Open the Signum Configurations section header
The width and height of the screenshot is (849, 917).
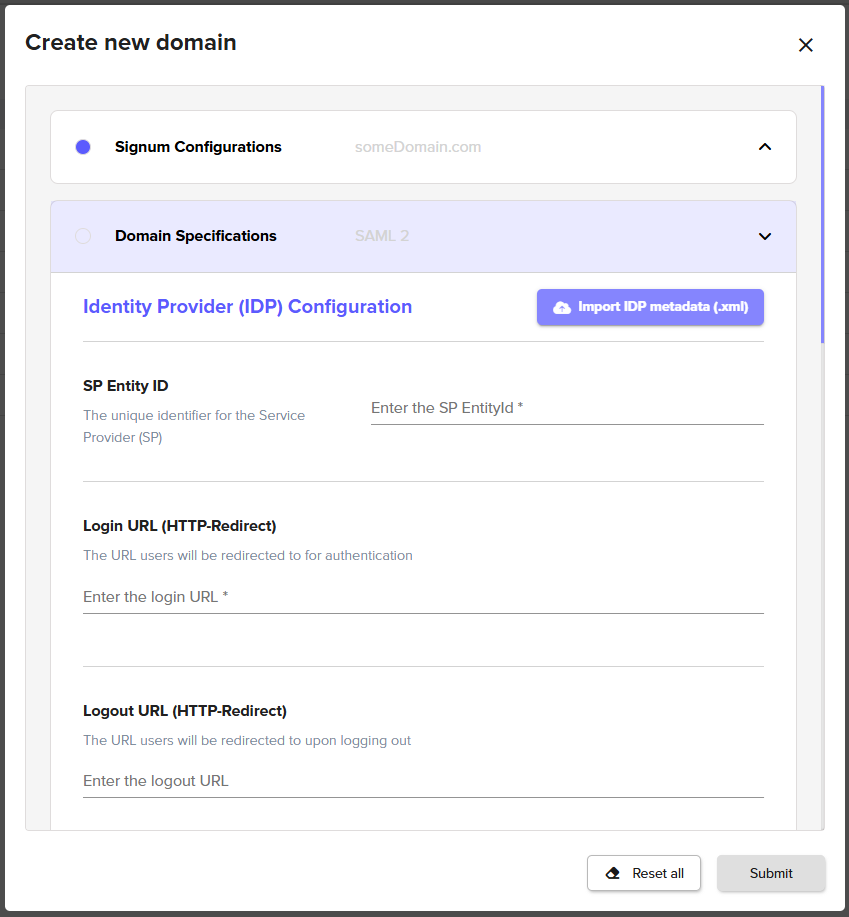coord(198,147)
